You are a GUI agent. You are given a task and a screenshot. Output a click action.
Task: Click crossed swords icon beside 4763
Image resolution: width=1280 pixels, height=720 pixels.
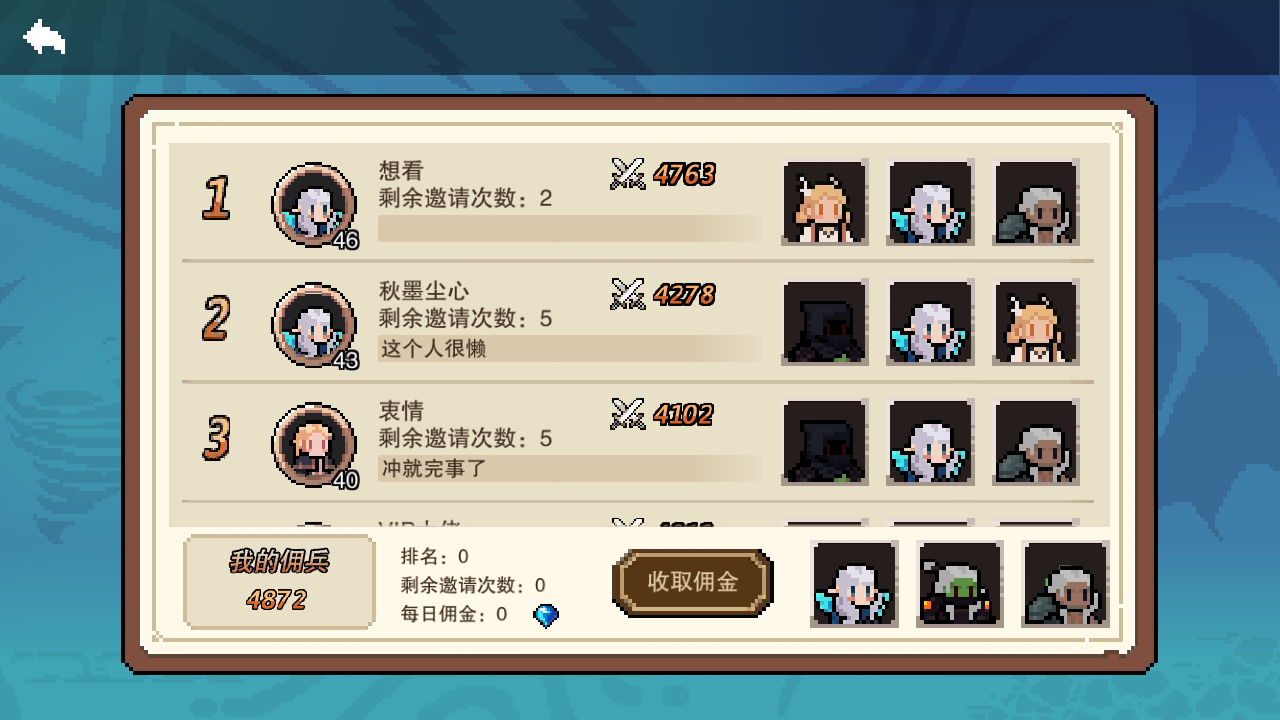(628, 174)
